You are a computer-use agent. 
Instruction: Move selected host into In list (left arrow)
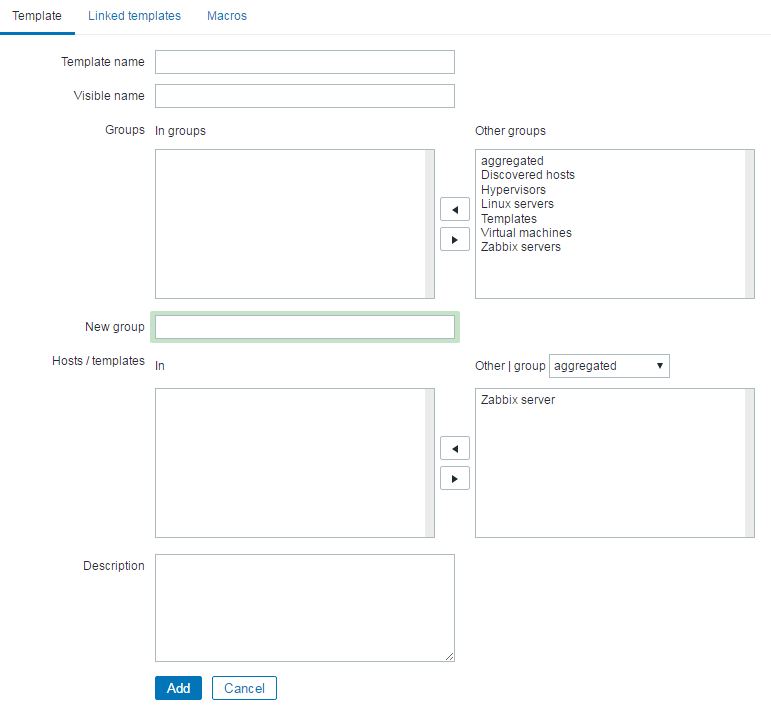point(455,449)
